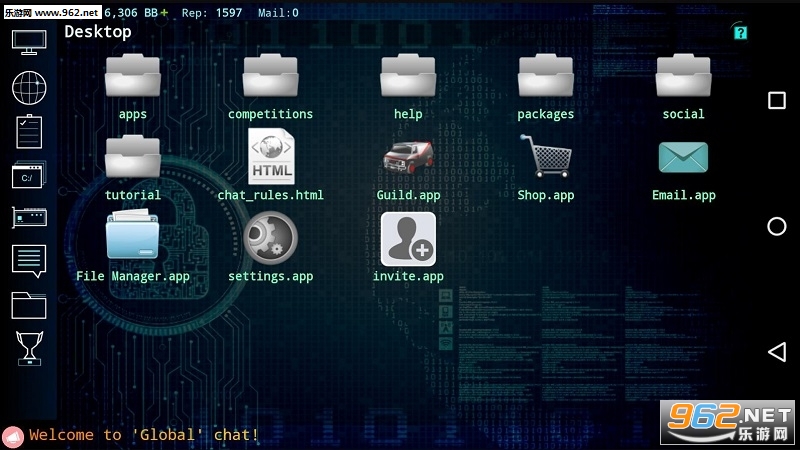Open Email.app envelope icon
Screen dimensions: 800x450
(683, 158)
